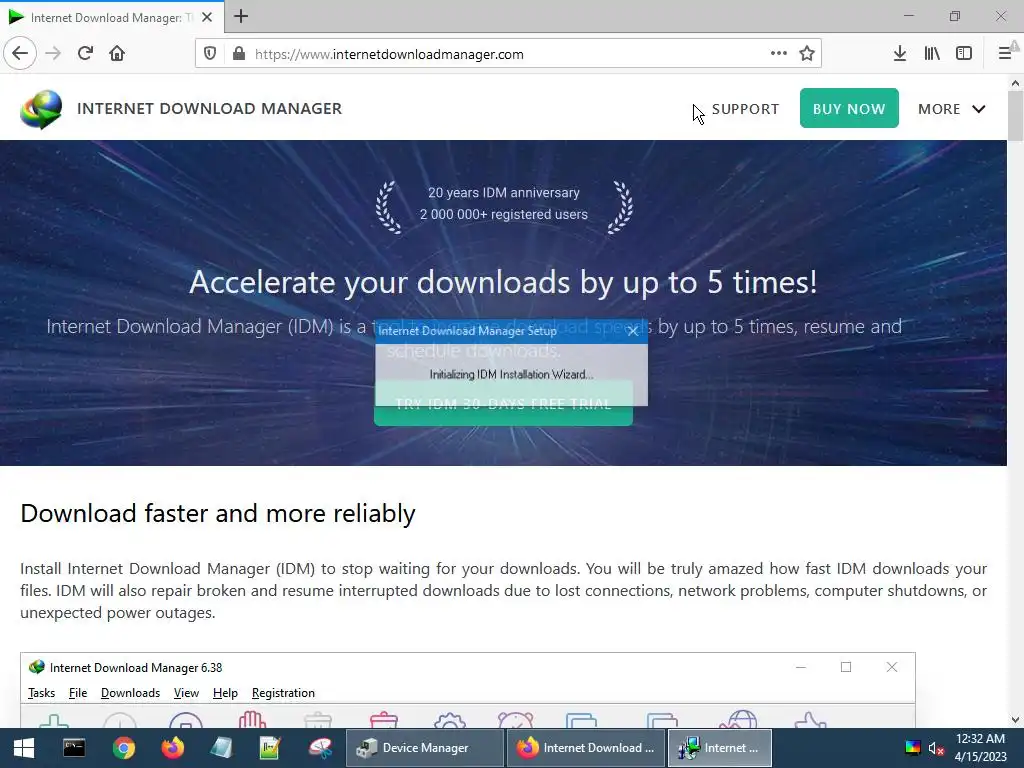1024x768 pixels.
Task: Open a new browser tab
Action: [x=241, y=16]
